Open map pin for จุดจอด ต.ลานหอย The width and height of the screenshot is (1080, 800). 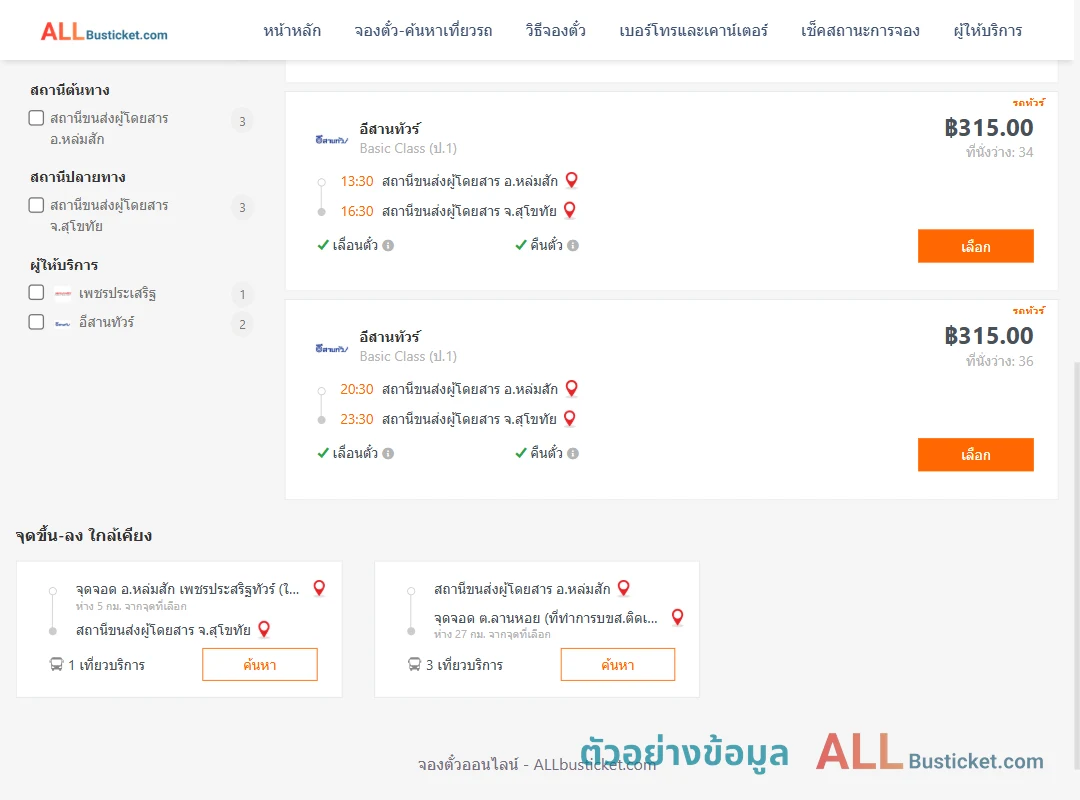pos(678,617)
